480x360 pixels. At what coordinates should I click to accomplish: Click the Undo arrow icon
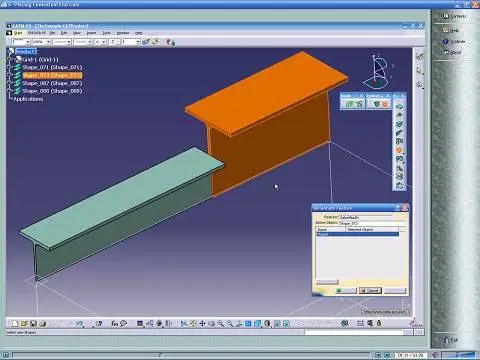79,323
